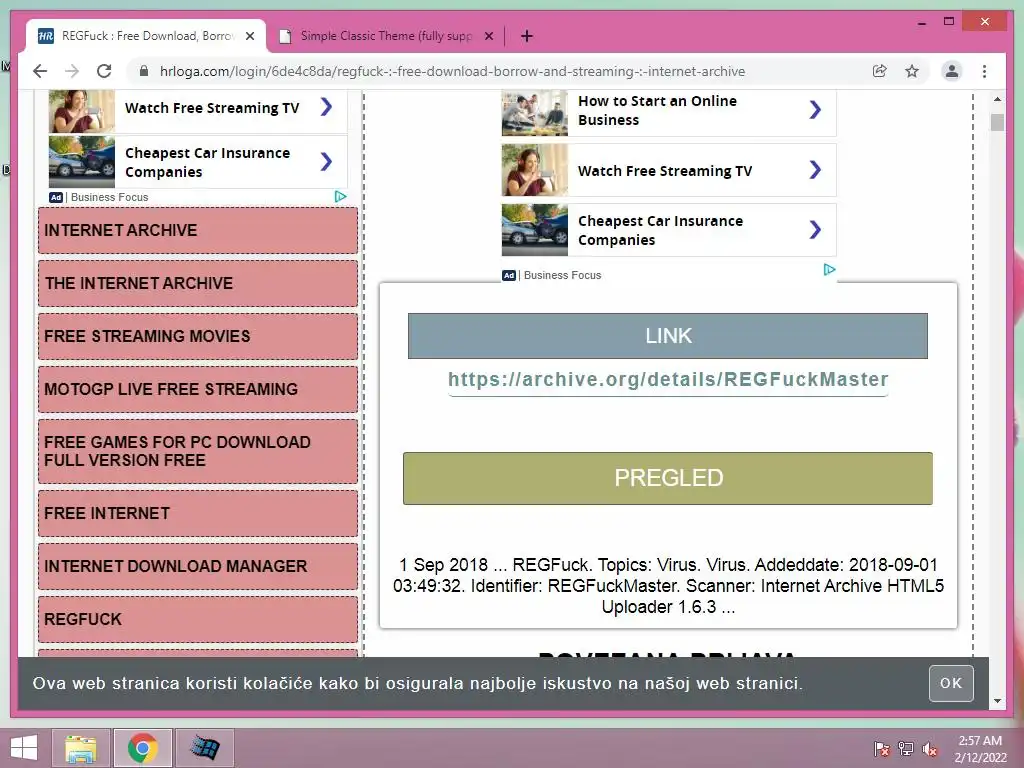Click the hrloga.com address bar
The height and width of the screenshot is (768, 1024).
click(452, 71)
